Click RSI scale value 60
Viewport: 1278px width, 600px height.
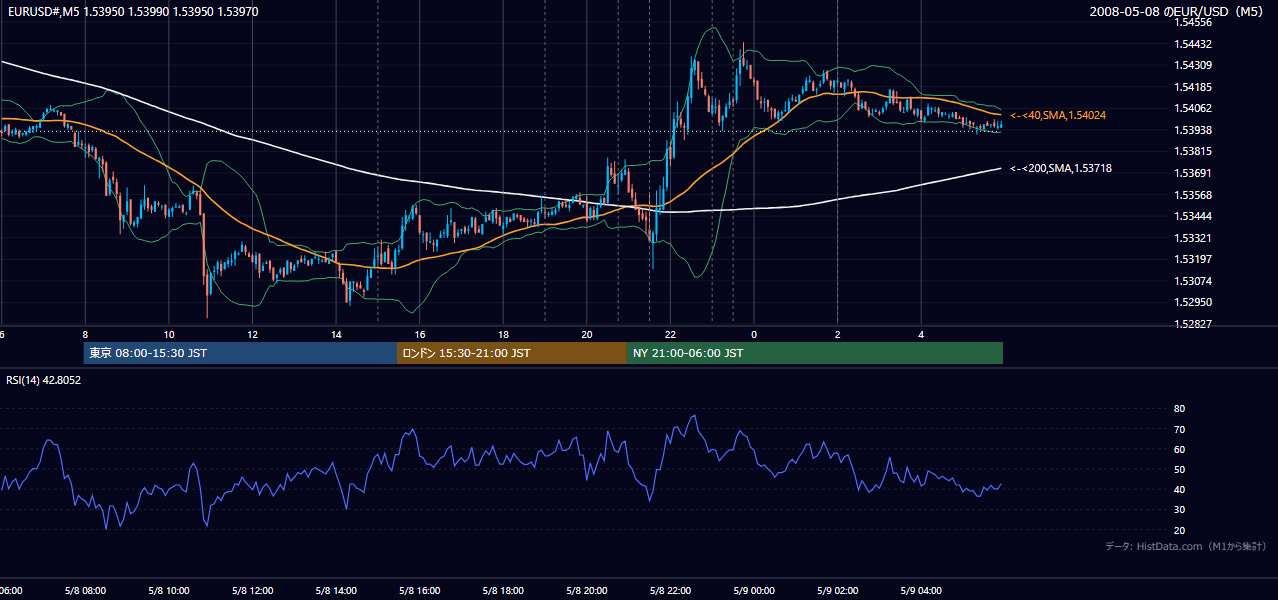1179,449
